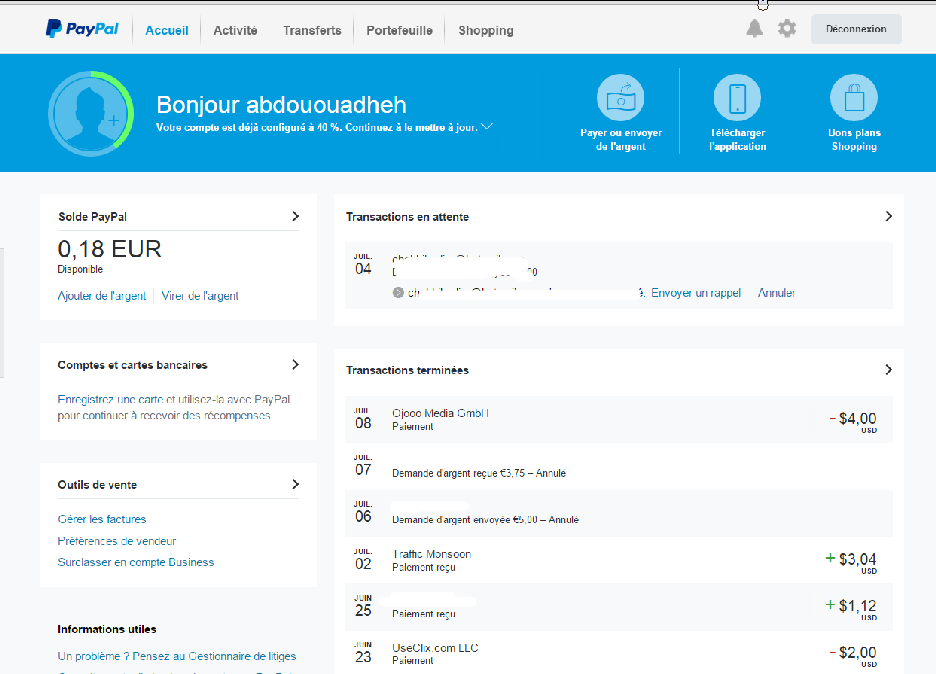
Task: Click the grey pending status icon
Action: (x=398, y=293)
